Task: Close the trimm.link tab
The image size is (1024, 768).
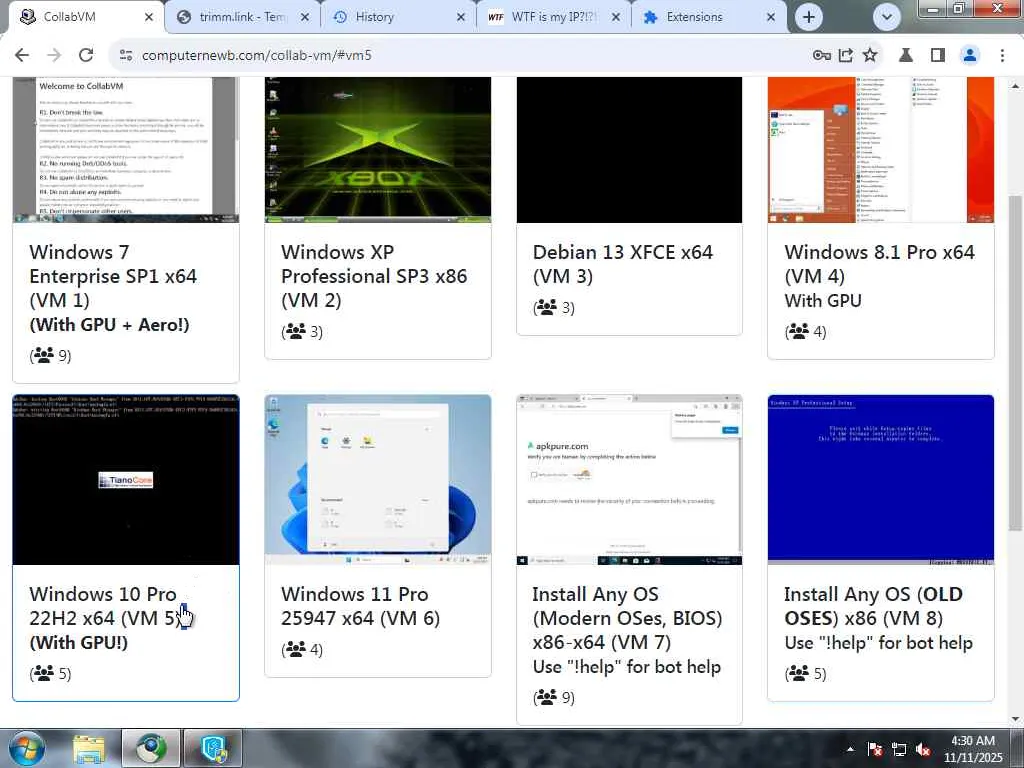Action: tap(305, 18)
